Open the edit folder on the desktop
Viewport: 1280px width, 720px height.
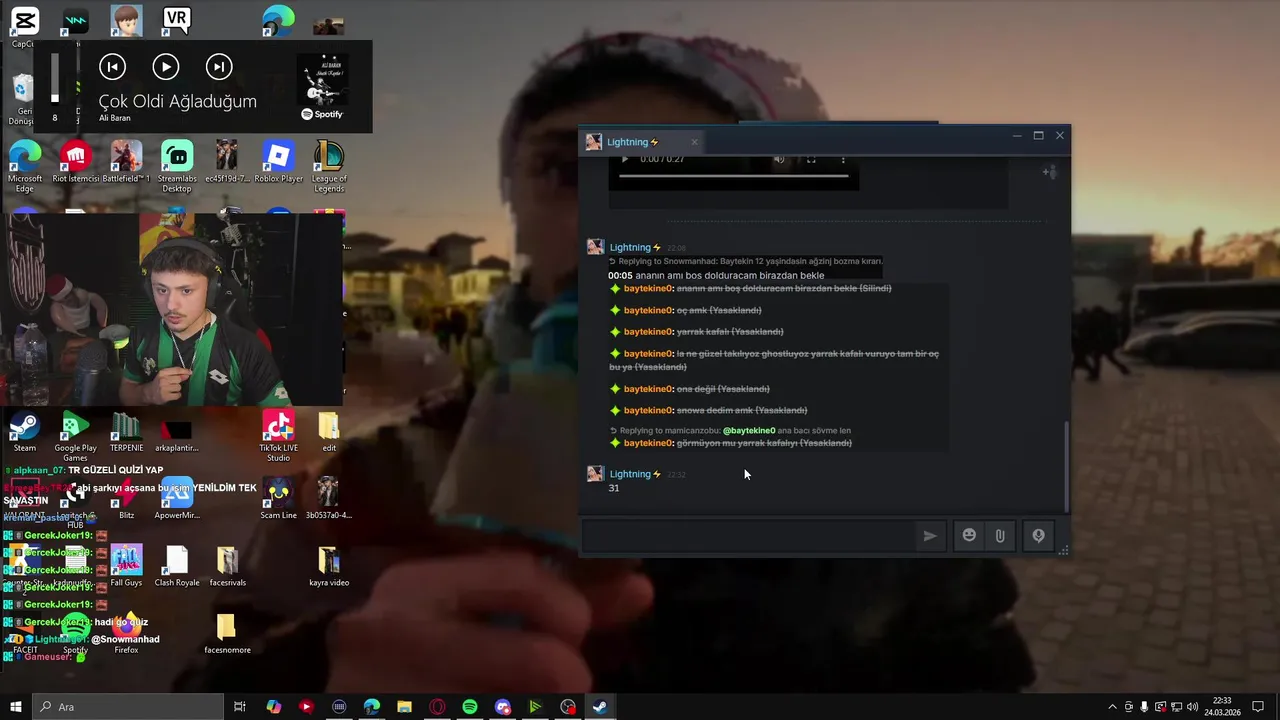pyautogui.click(x=329, y=432)
